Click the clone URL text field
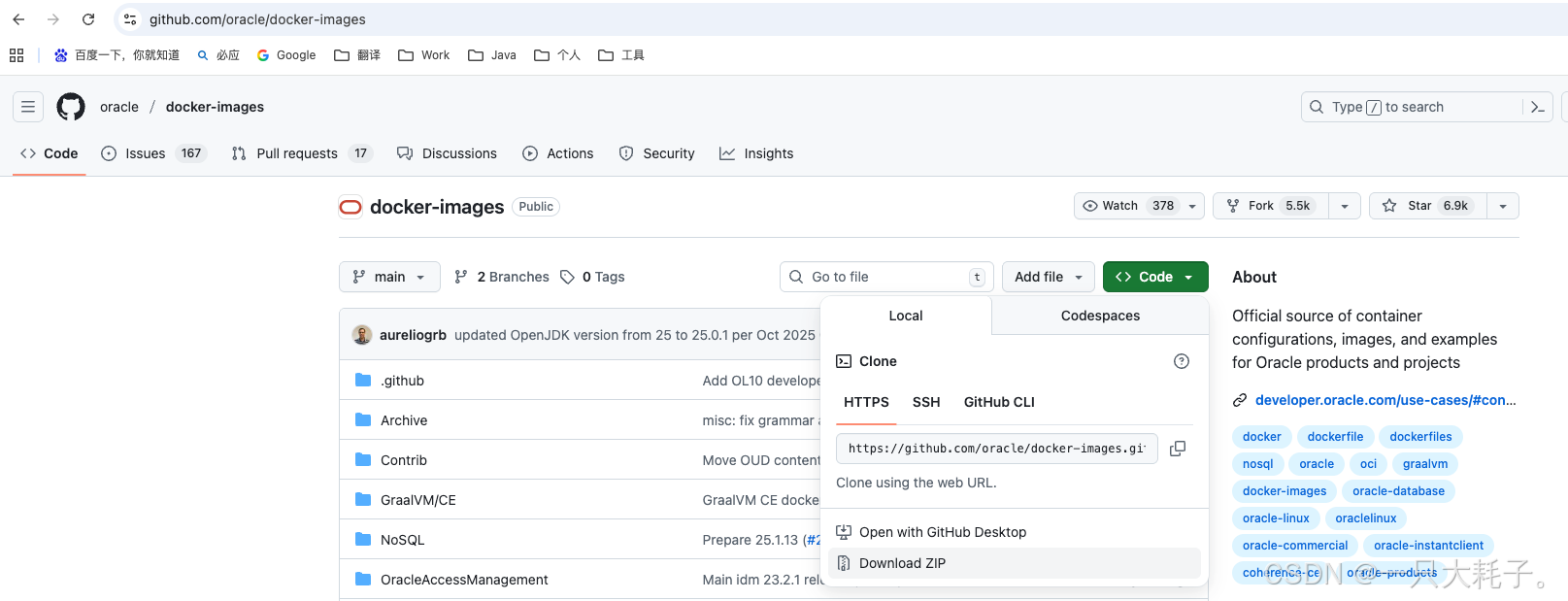The image size is (1568, 601). click(997, 449)
